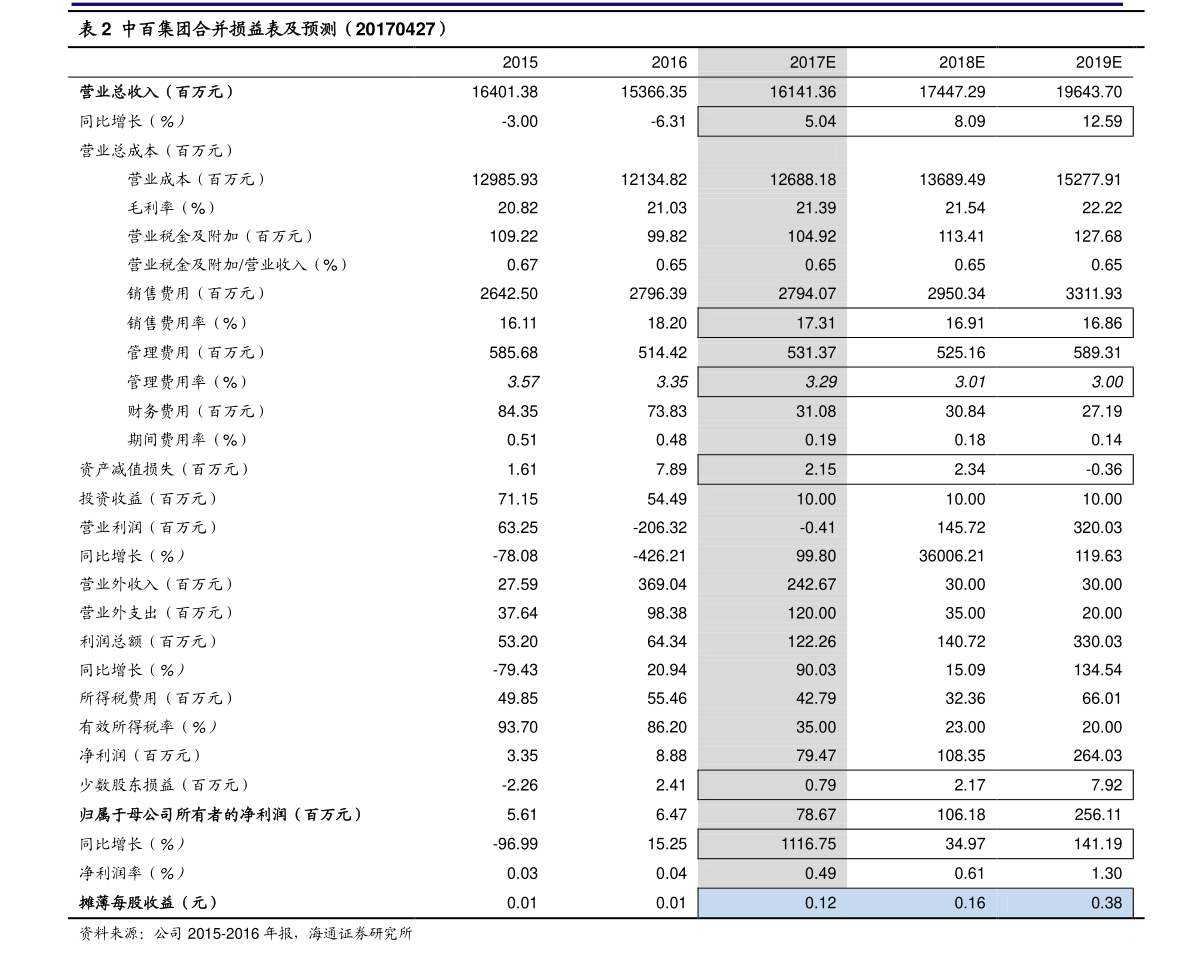Click the cell showing 2794.07
Screen dimensions: 1191x963
800,293
